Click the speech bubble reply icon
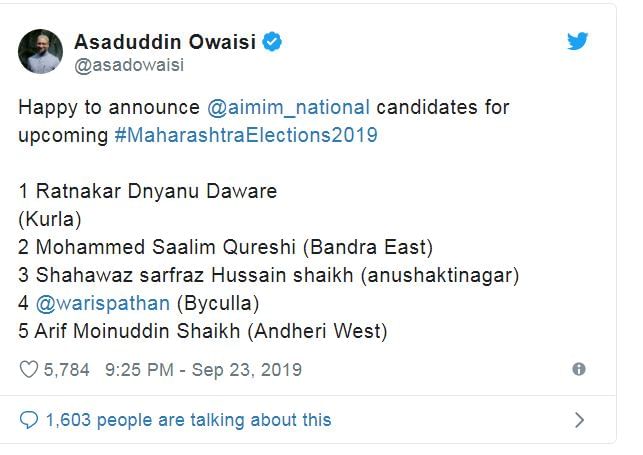The height and width of the screenshot is (455, 643). [x=29, y=420]
